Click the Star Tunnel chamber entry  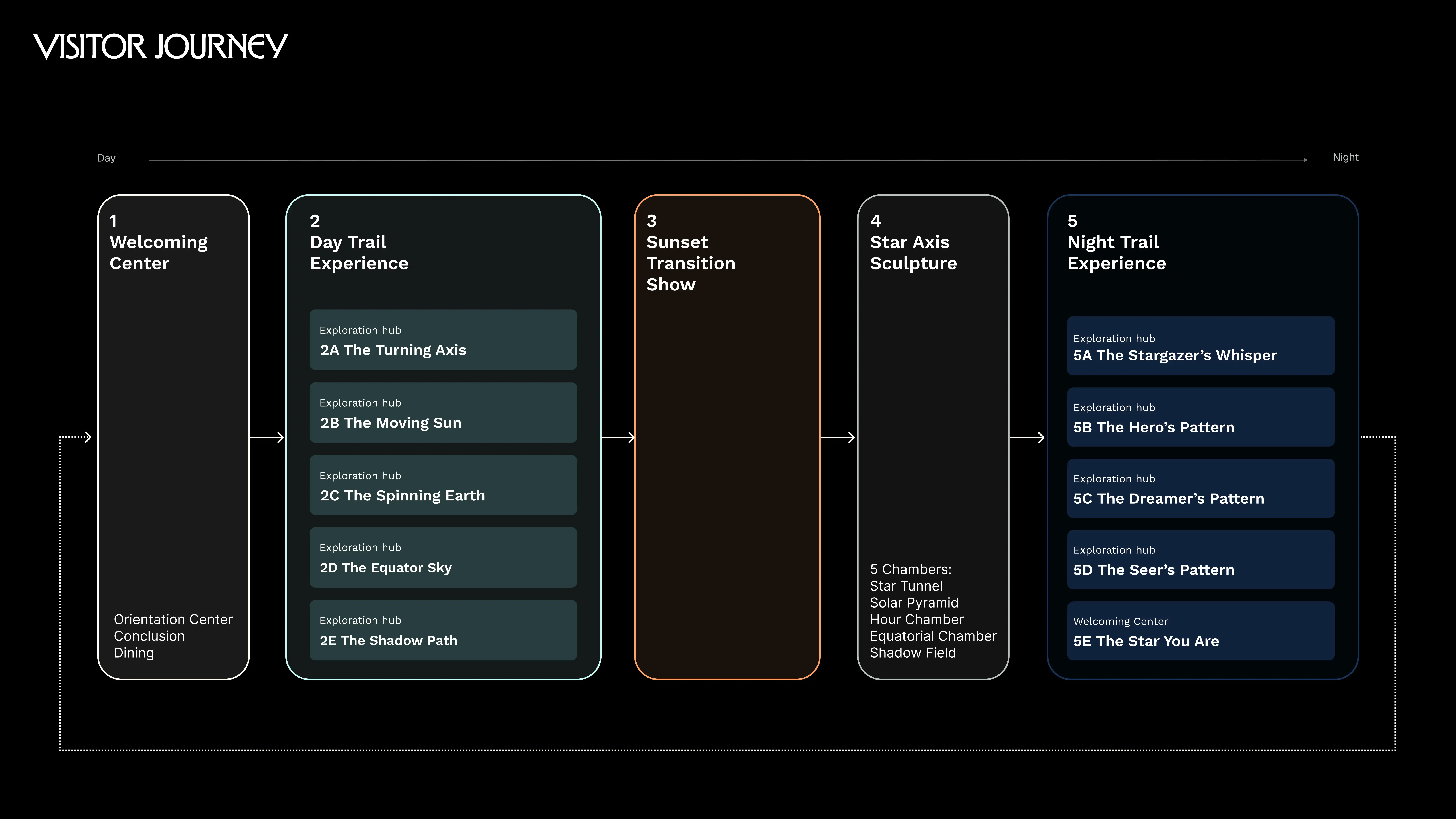906,586
